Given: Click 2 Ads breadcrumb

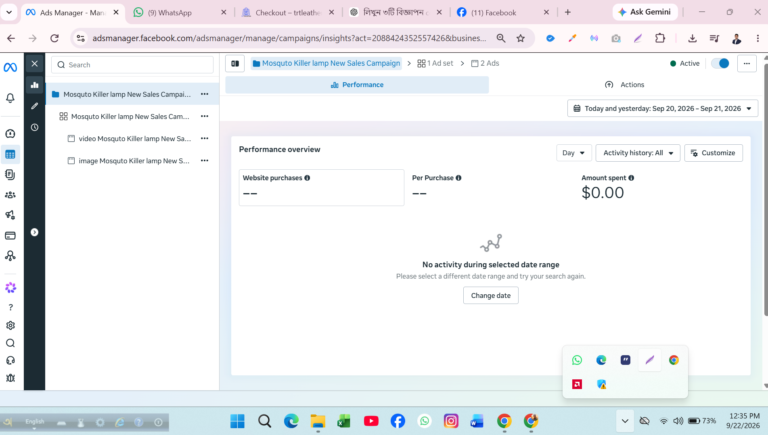Looking at the screenshot, I should [485, 63].
